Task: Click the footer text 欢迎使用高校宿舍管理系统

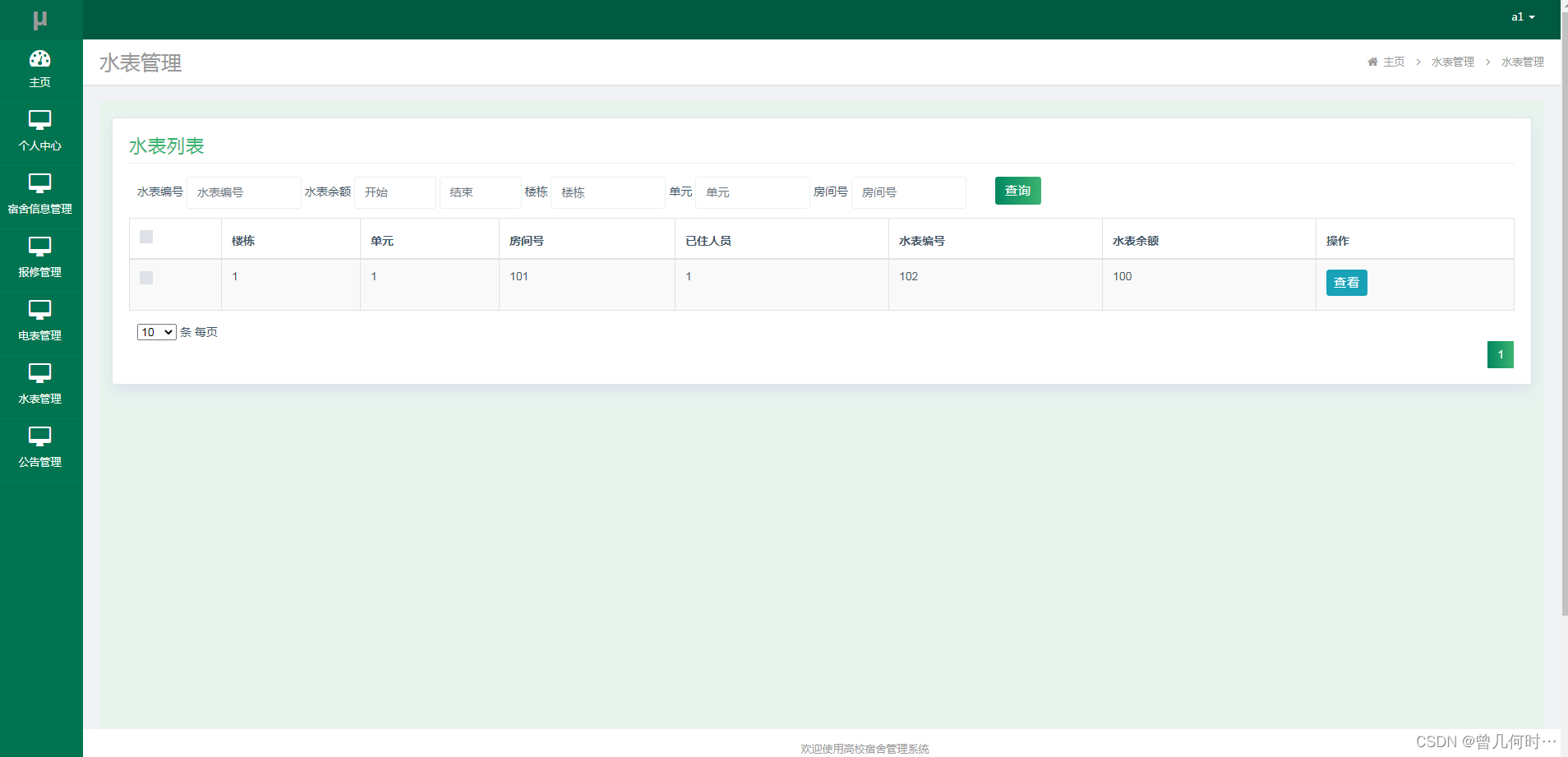Action: (x=865, y=749)
